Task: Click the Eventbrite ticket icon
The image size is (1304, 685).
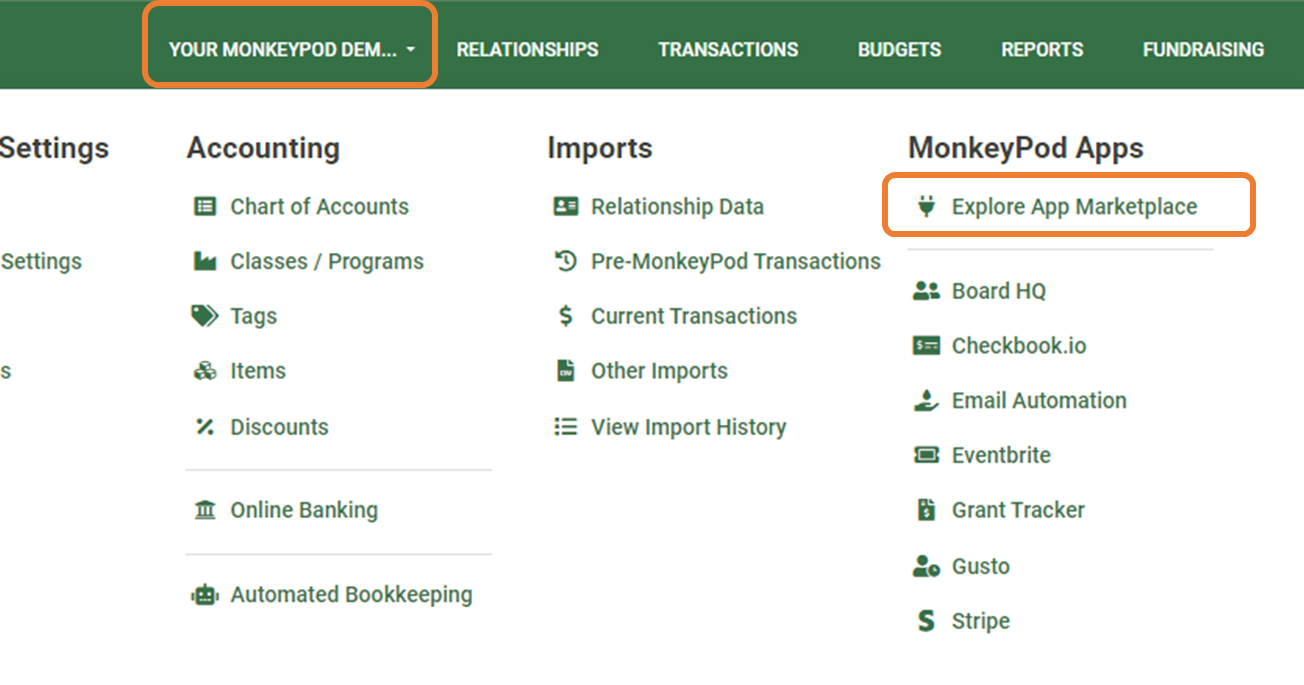Action: tap(925, 455)
